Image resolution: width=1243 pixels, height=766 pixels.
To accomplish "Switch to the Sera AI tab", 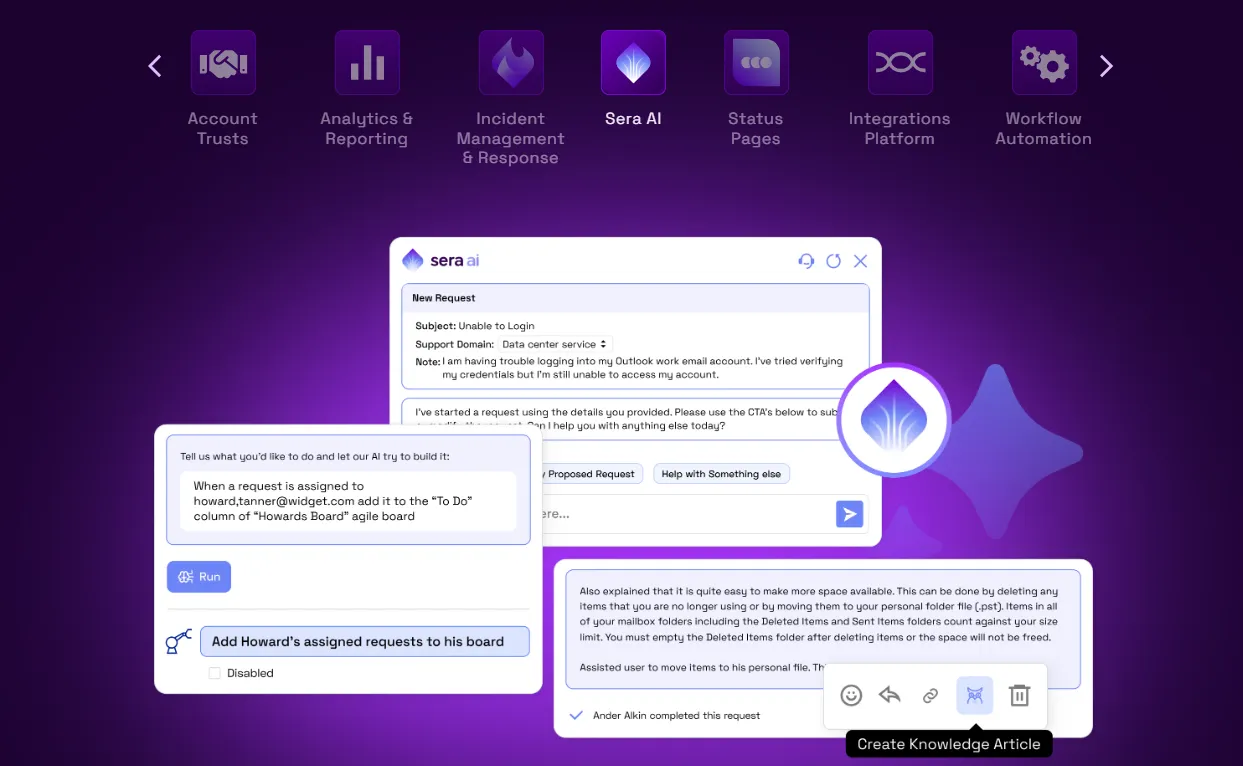I will pos(633,63).
